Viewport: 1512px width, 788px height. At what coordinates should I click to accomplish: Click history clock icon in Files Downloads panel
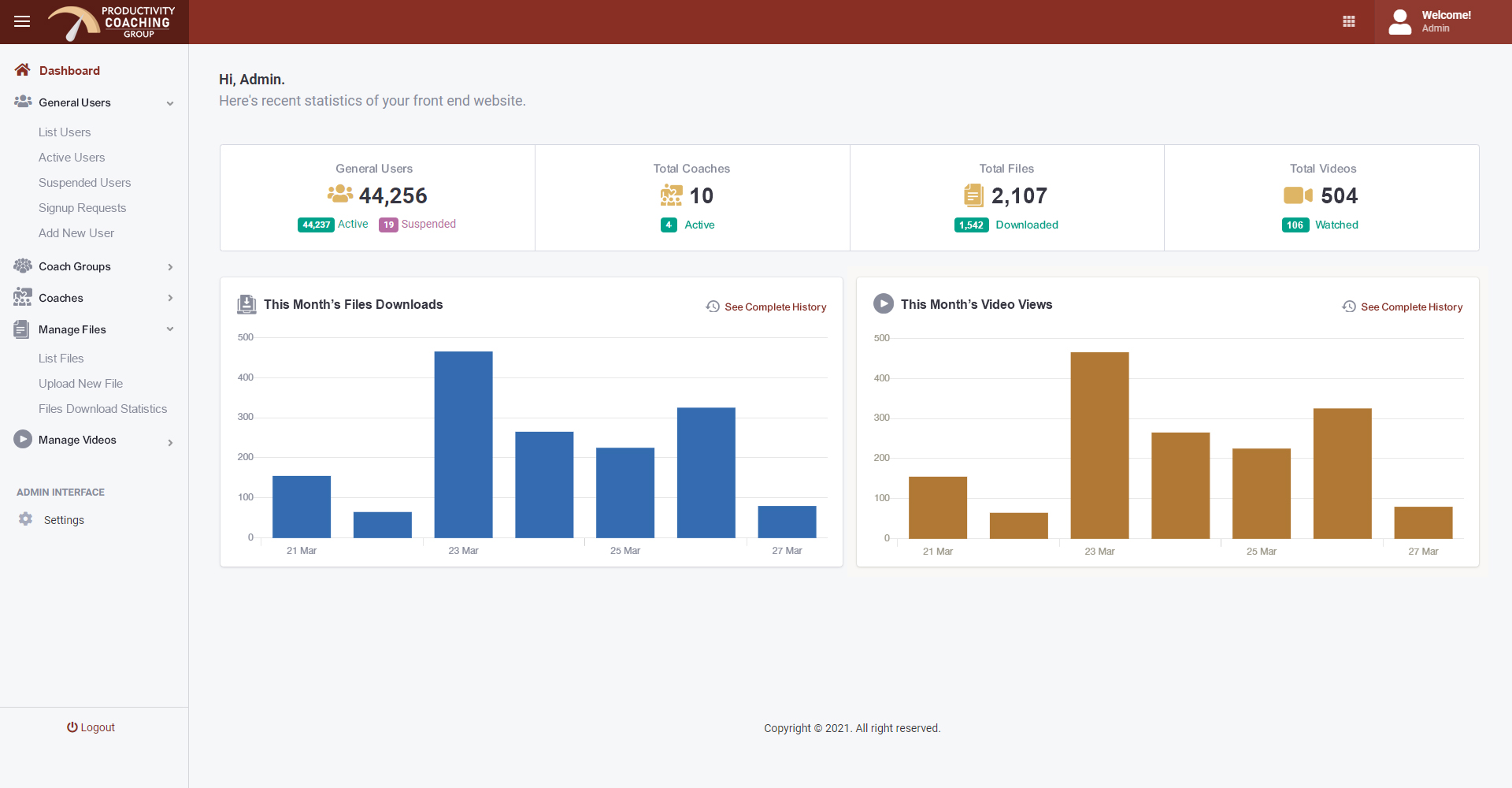pos(713,307)
